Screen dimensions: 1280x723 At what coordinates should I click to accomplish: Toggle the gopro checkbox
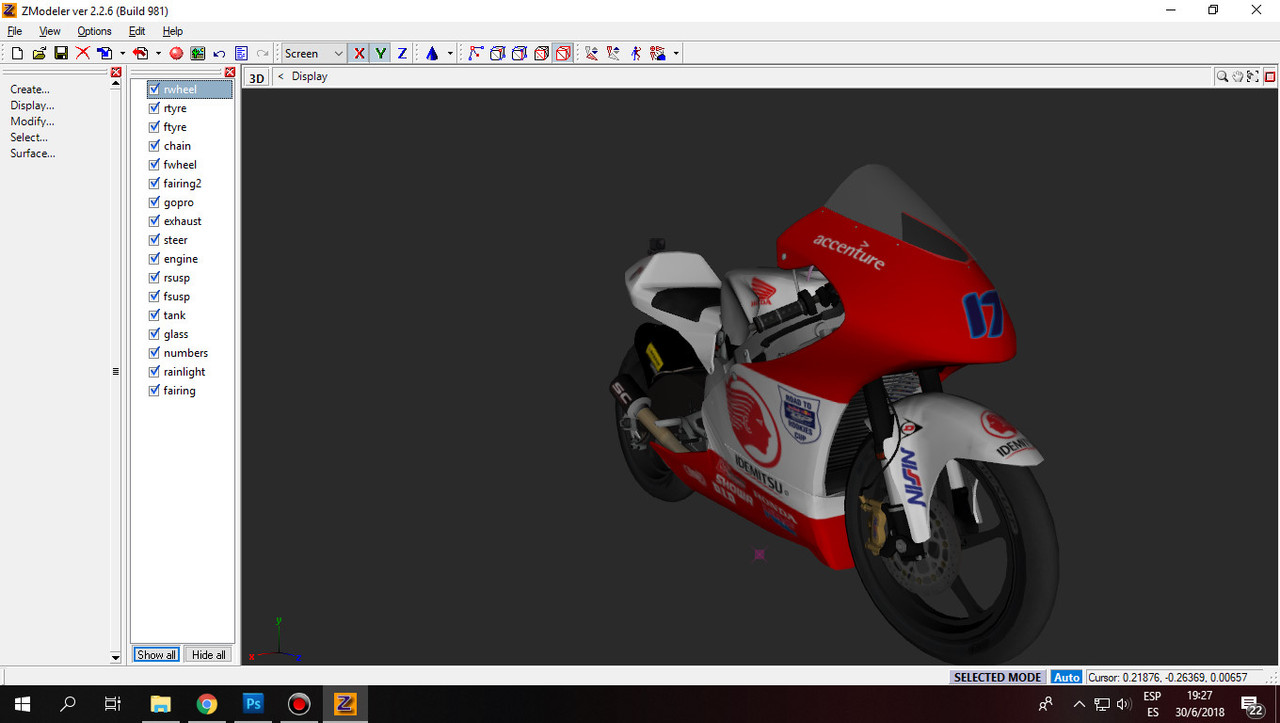click(154, 202)
